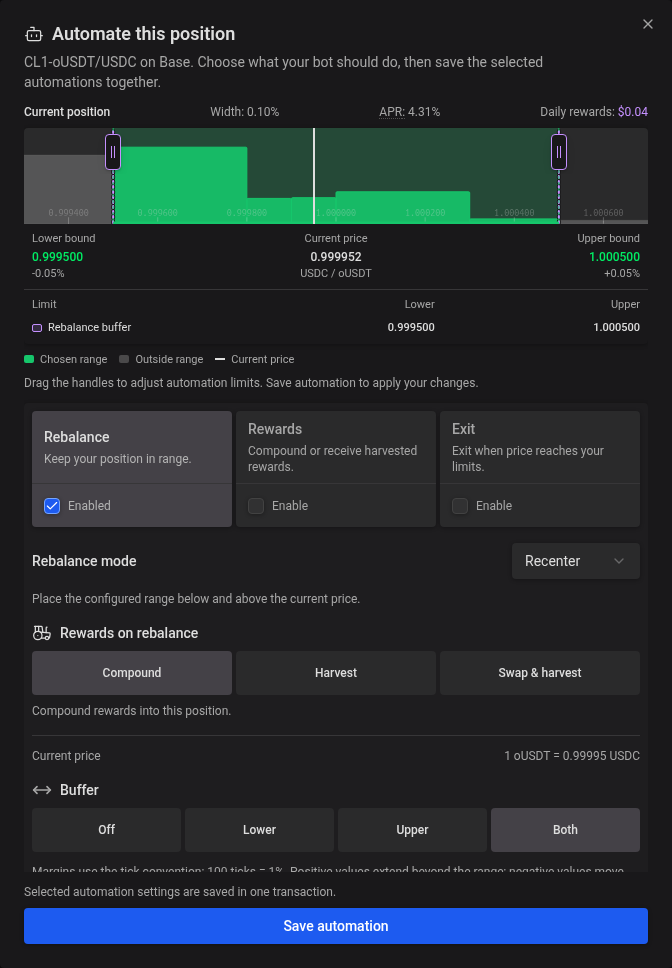672x968 pixels.
Task: Enable the Rewards automation checkbox
Action: pos(255,506)
